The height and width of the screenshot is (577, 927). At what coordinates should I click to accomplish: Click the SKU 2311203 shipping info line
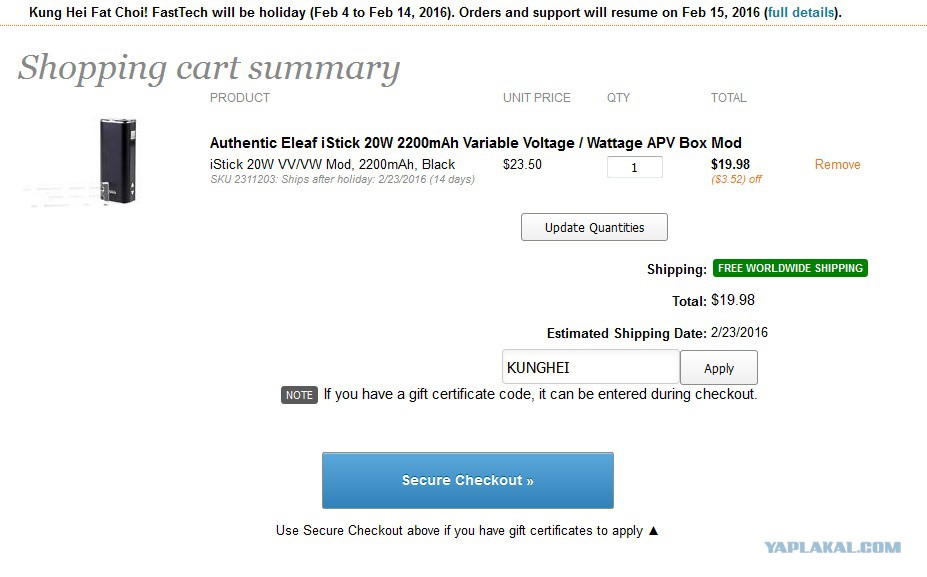pyautogui.click(x=342, y=179)
